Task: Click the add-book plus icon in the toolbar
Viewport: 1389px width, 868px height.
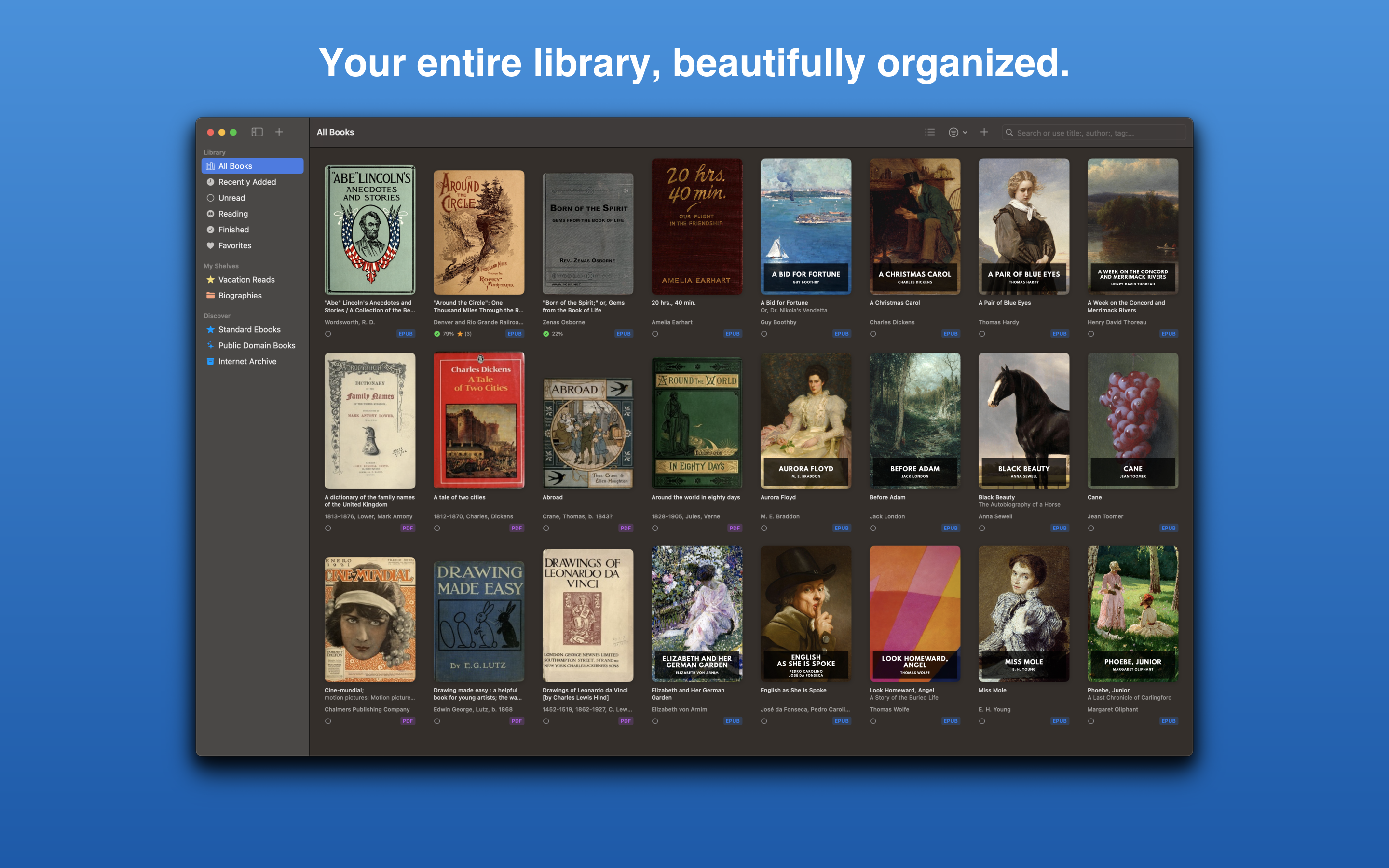Action: 983,132
